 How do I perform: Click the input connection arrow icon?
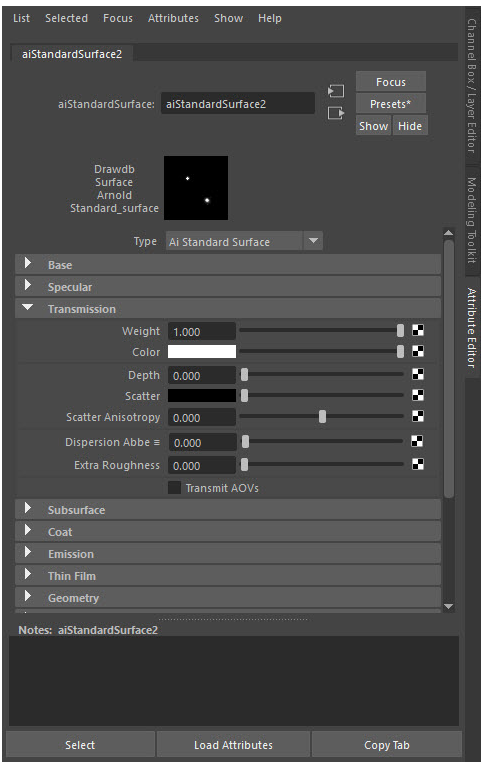(x=336, y=91)
